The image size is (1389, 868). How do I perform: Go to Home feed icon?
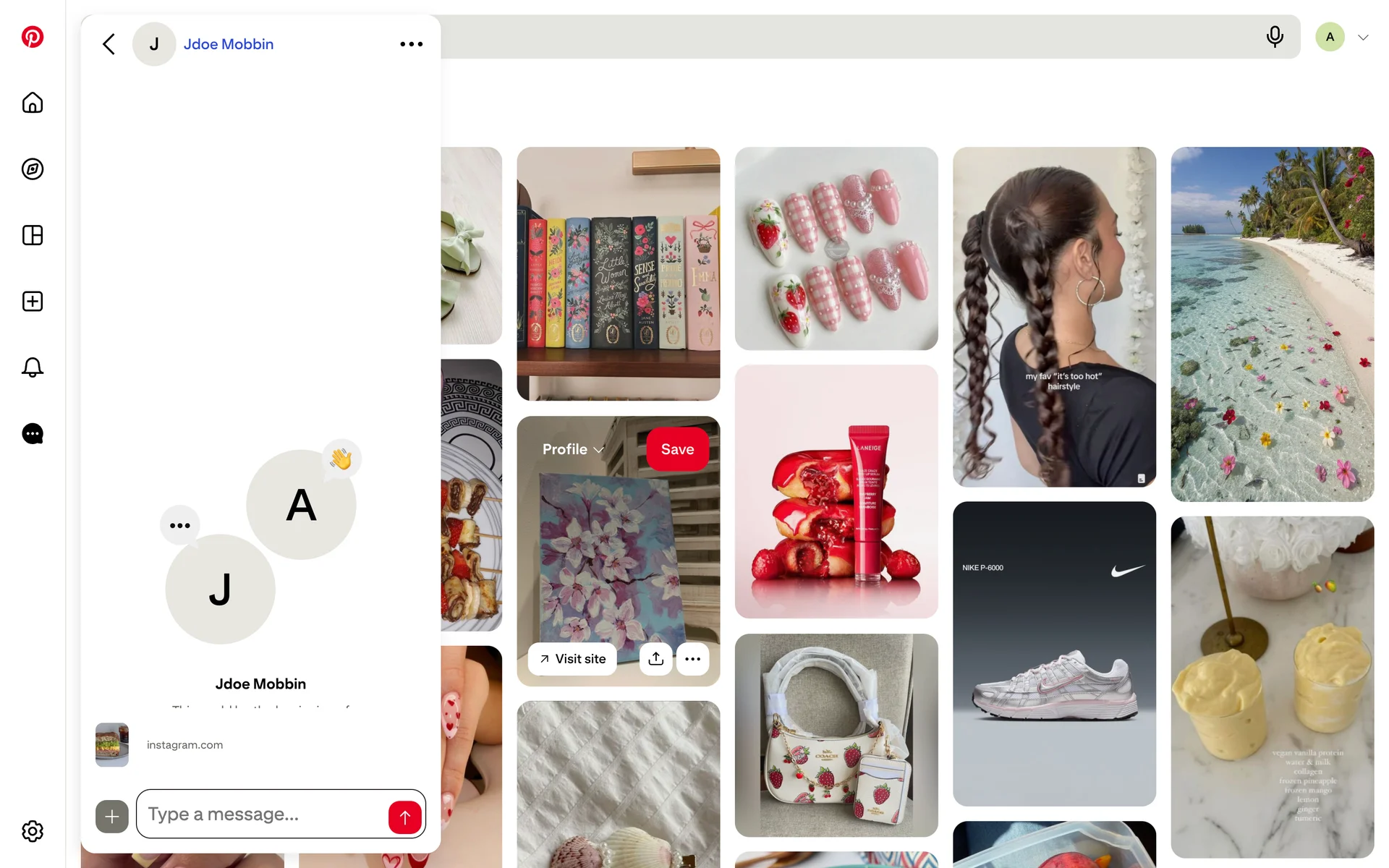(x=33, y=103)
